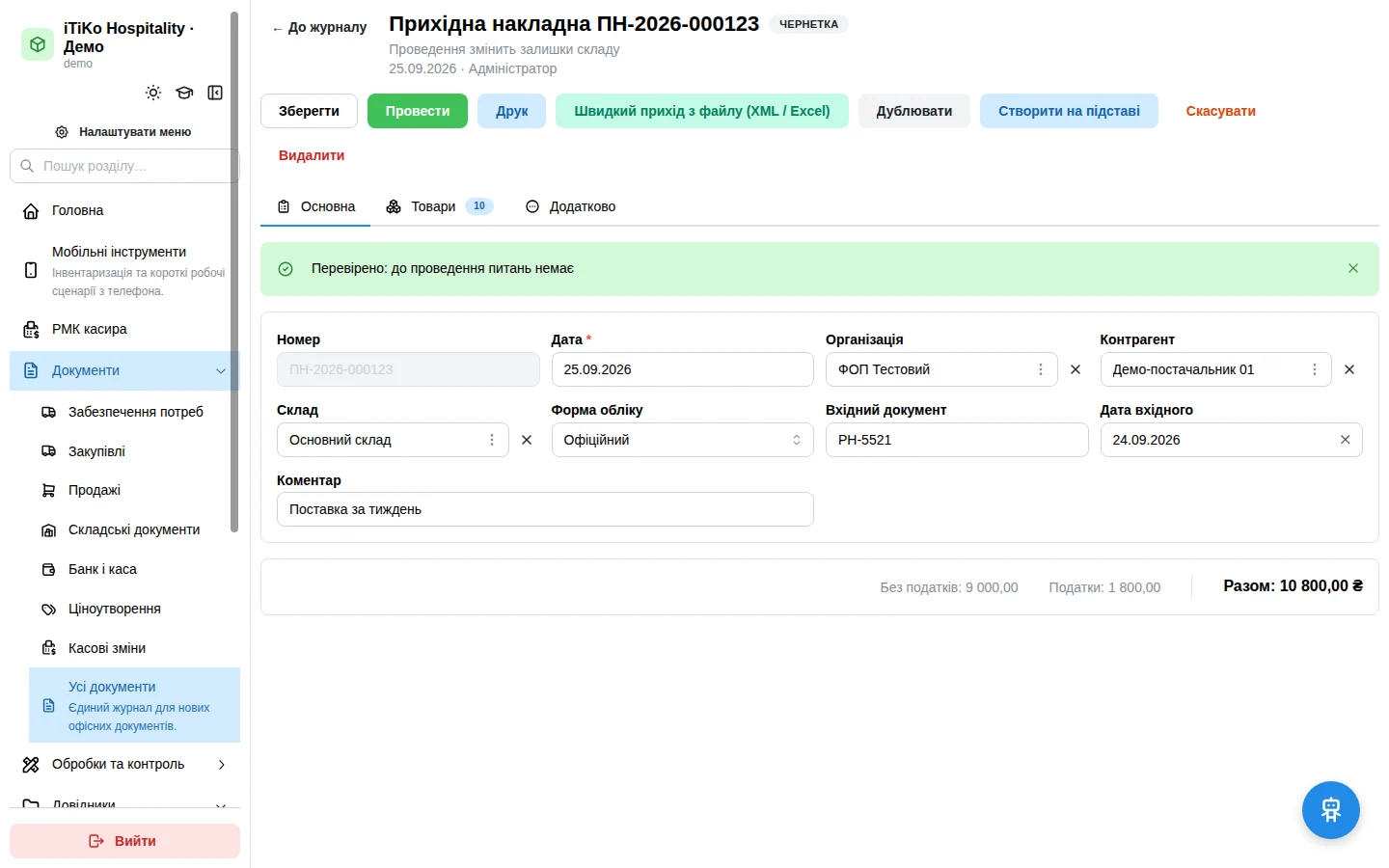Image resolution: width=1389 pixels, height=868 pixels.
Task: Collapse sidebar with the panel icon
Action: click(215, 93)
